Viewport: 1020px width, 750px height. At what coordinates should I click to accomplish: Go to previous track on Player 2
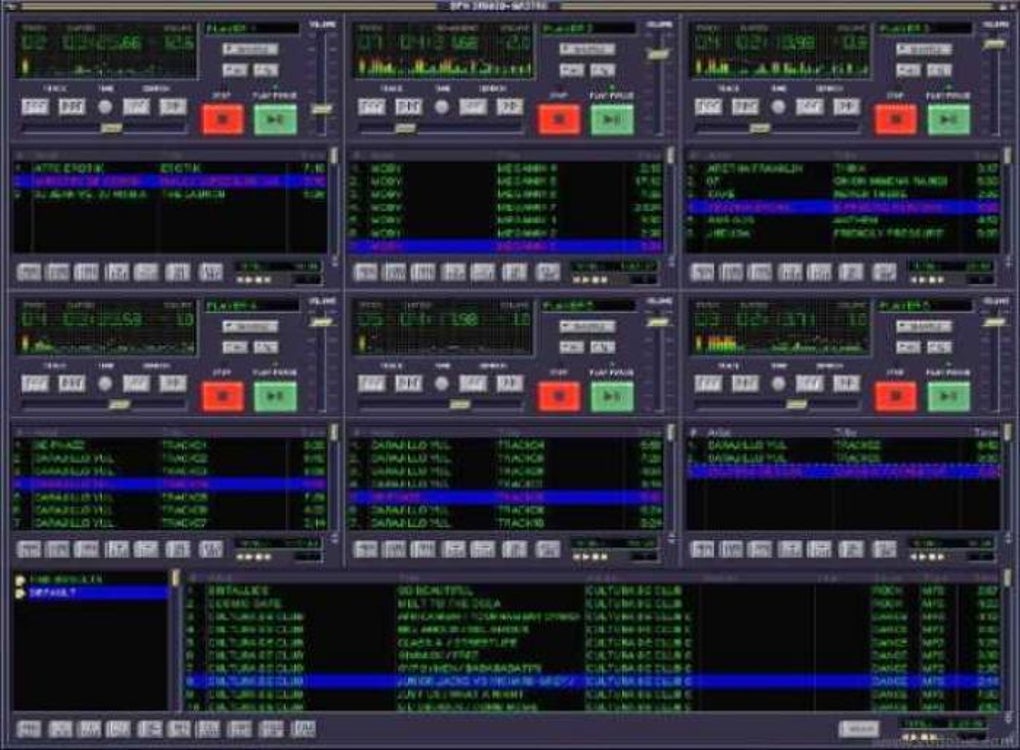[x=371, y=106]
